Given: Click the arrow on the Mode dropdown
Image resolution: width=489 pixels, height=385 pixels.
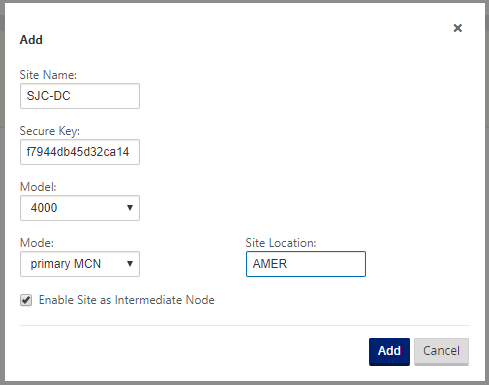Looking at the screenshot, I should pyautogui.click(x=130, y=264).
